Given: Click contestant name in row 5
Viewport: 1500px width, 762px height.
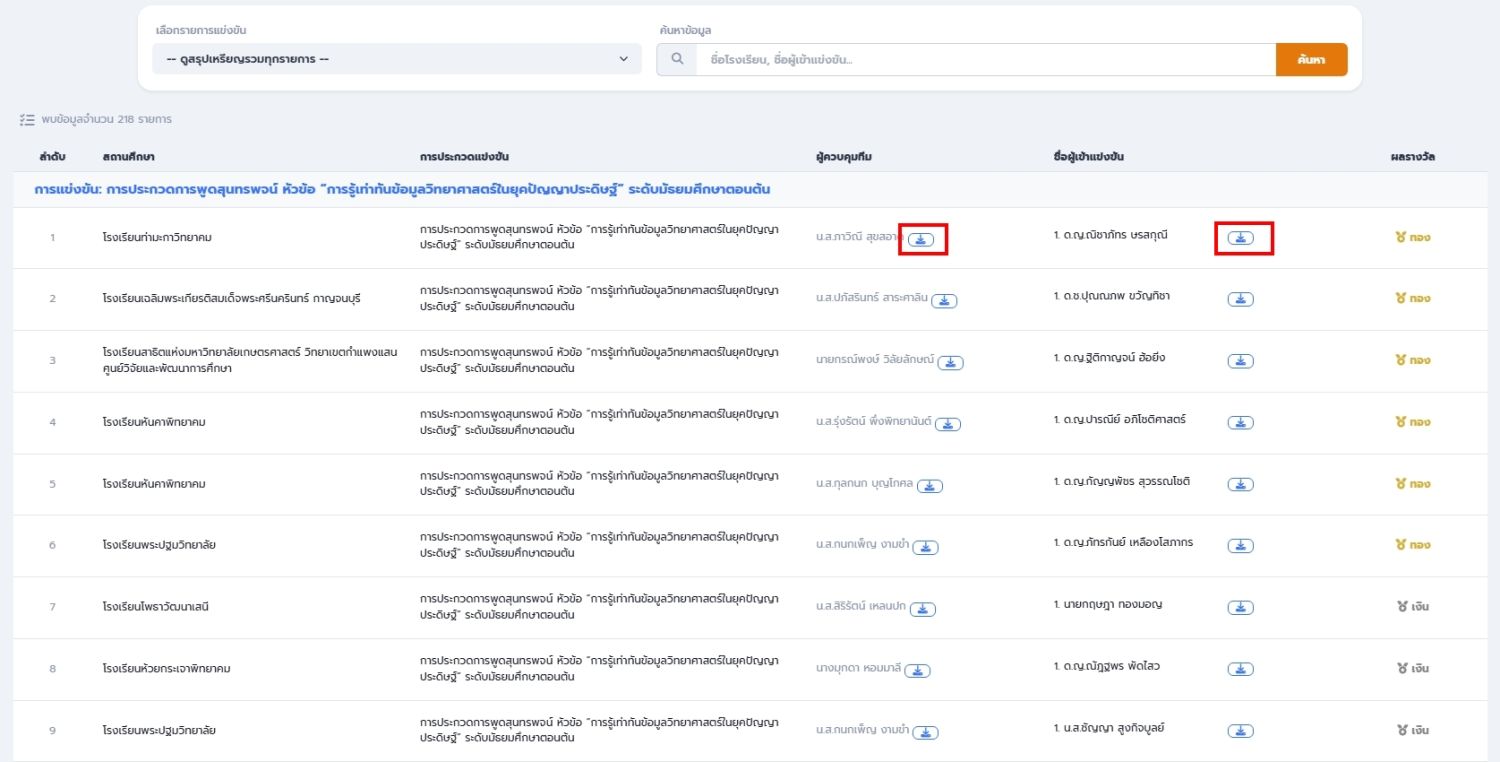Looking at the screenshot, I should point(1121,482).
